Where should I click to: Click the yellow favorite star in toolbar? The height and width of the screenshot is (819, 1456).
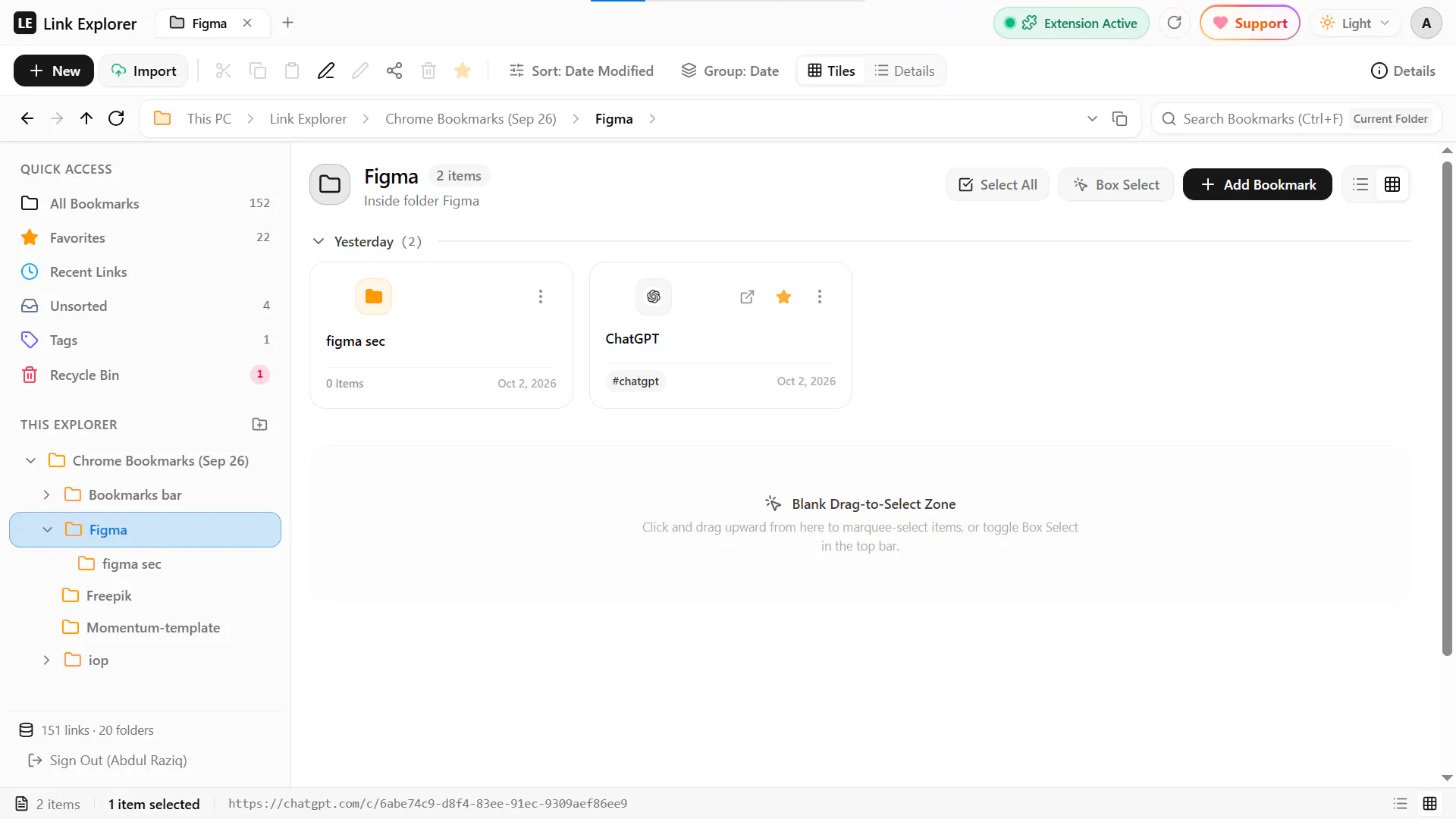[463, 71]
